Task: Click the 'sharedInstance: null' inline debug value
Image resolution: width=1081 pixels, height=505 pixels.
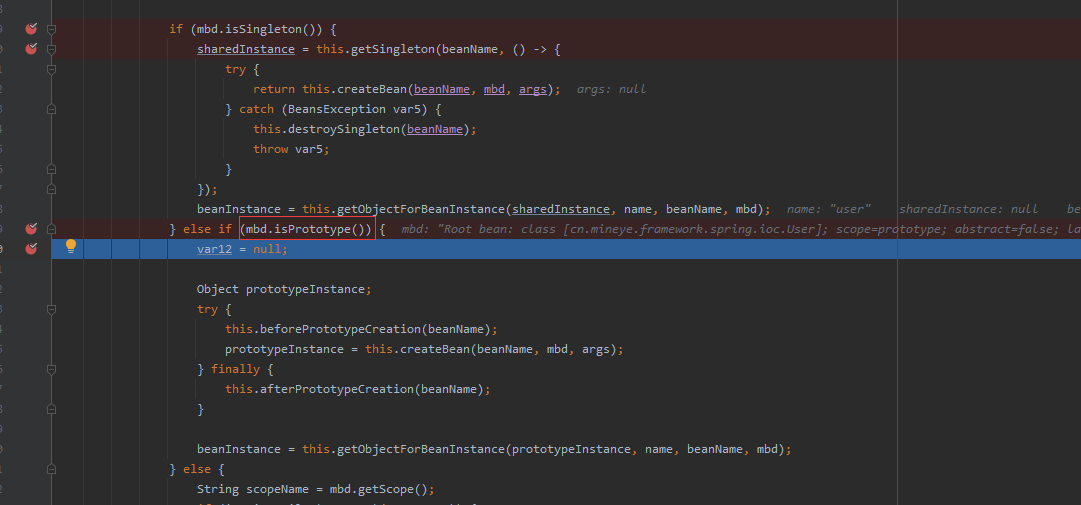Action: click(x=969, y=209)
